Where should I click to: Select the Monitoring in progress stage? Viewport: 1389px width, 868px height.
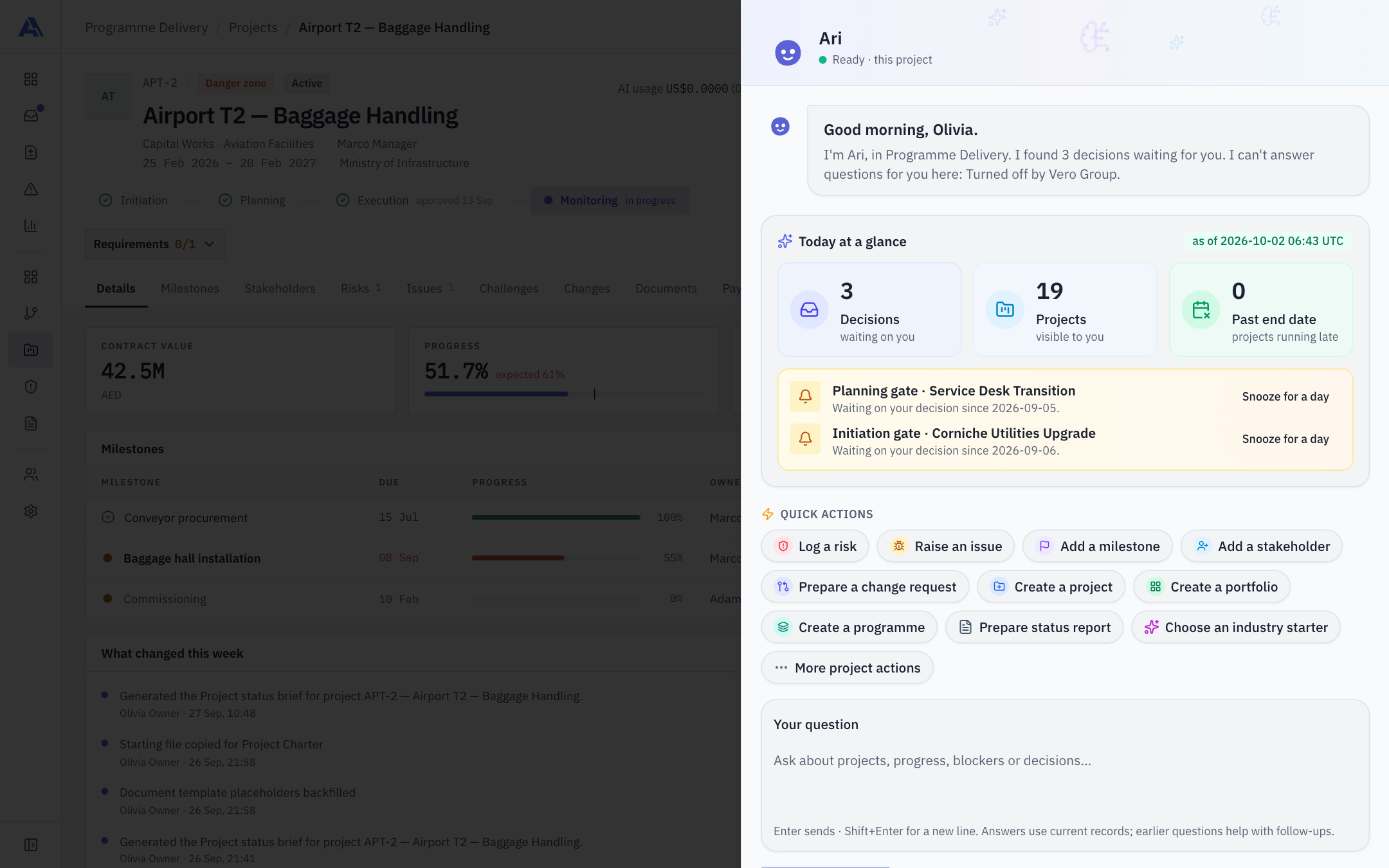pyautogui.click(x=610, y=201)
